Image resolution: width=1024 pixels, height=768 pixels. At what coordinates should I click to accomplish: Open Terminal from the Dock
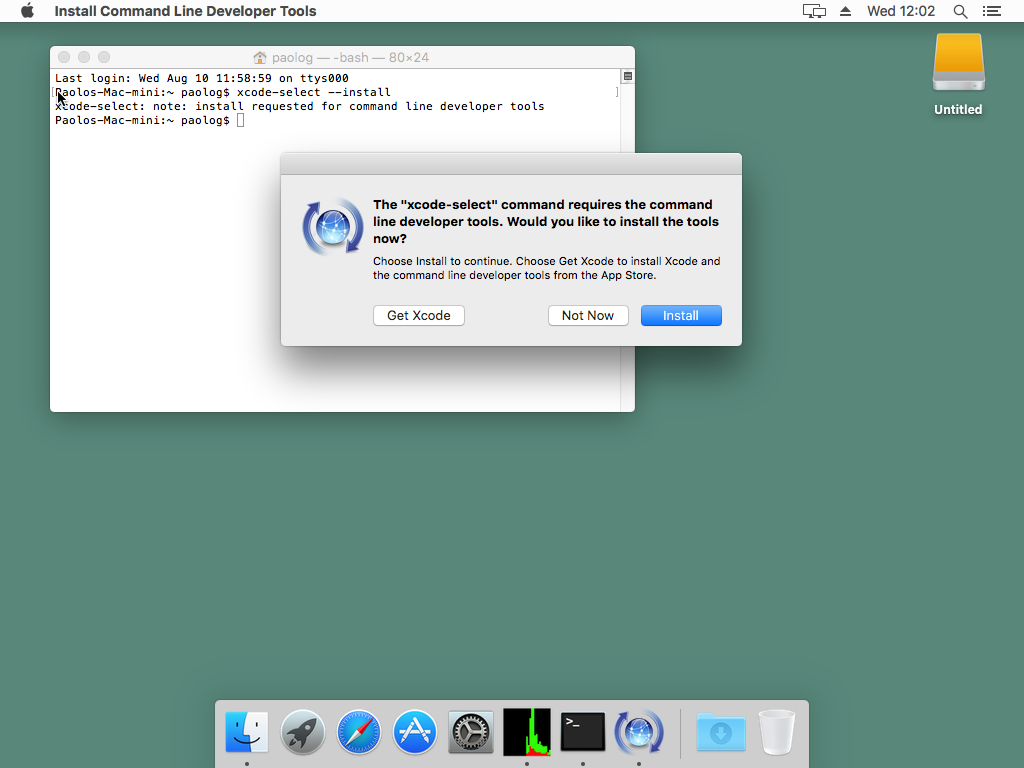tap(583, 732)
